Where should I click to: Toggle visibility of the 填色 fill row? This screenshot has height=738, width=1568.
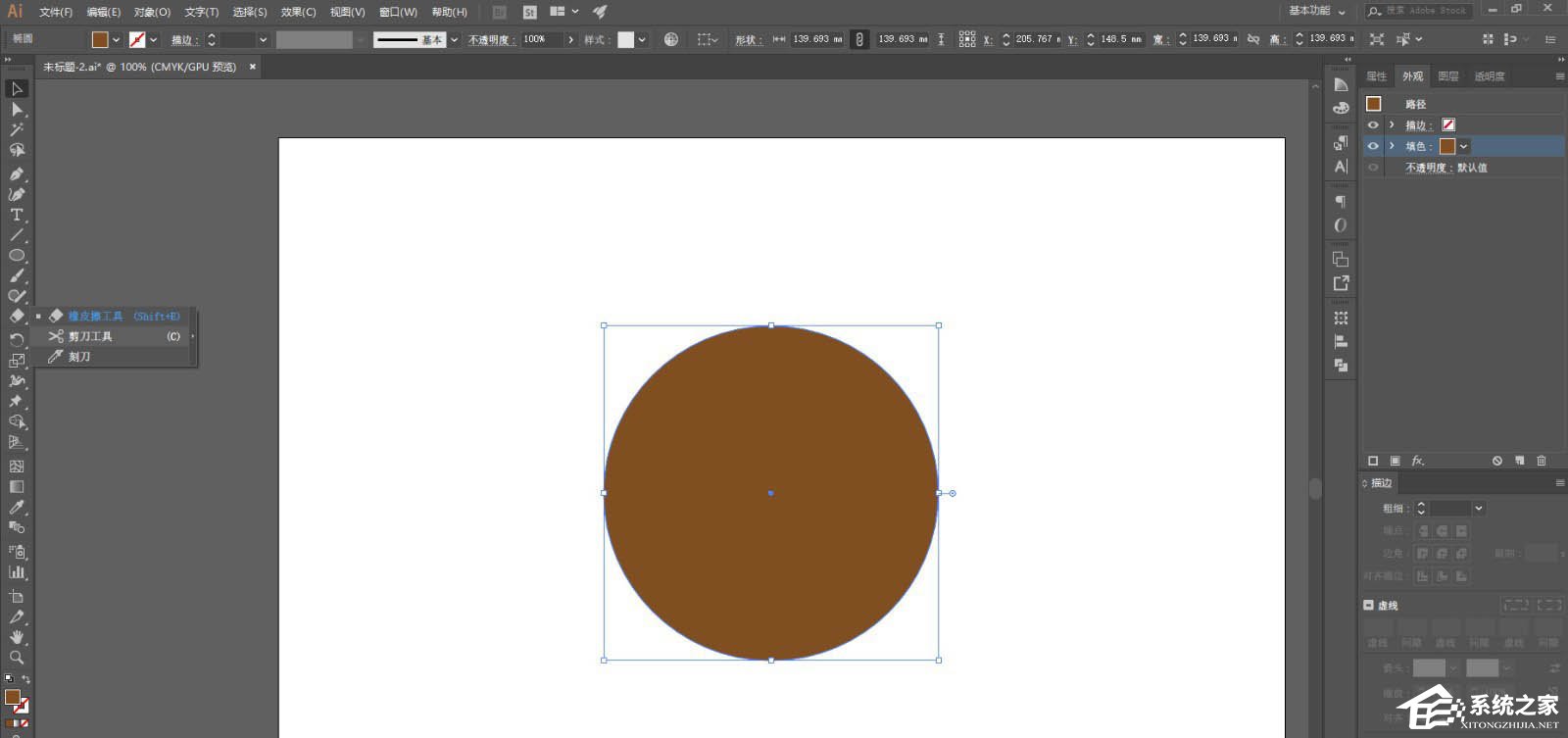tap(1373, 146)
